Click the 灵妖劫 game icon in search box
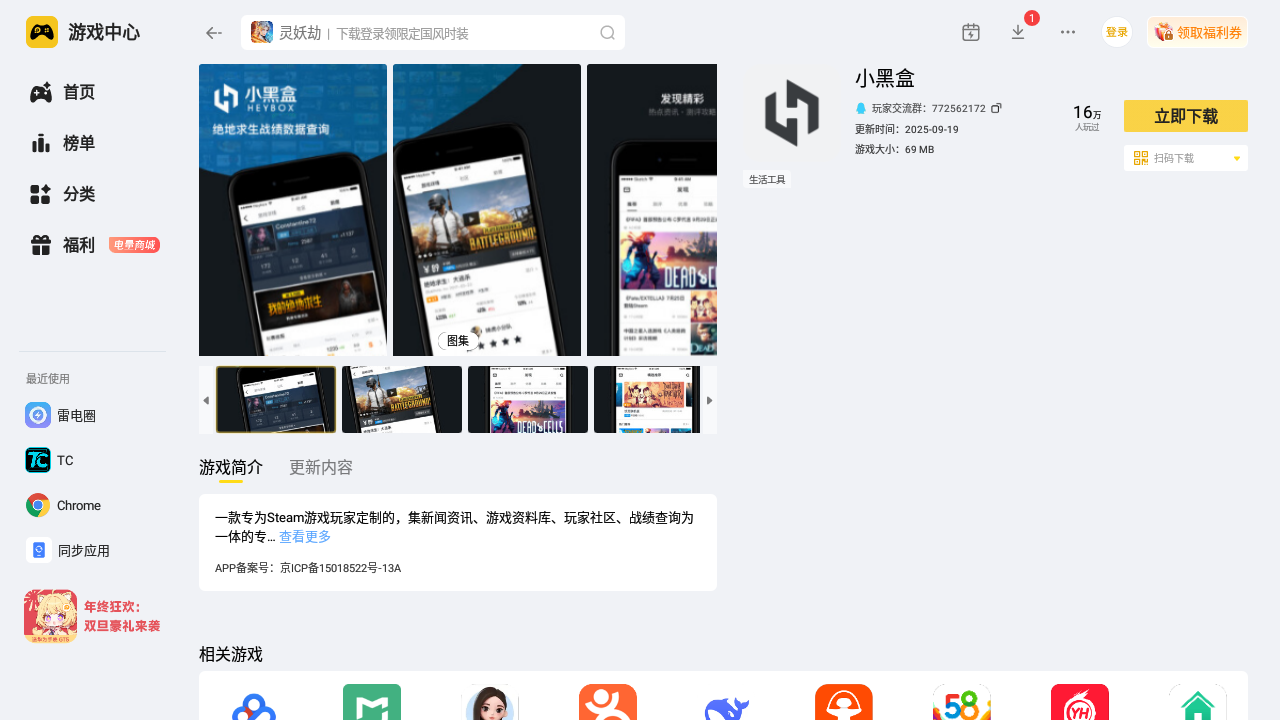The width and height of the screenshot is (1280, 720). click(262, 32)
